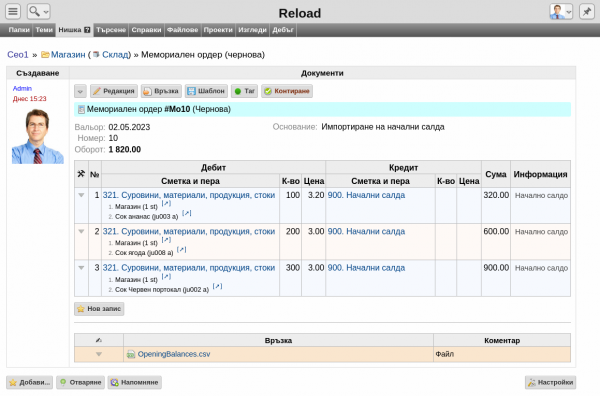Add new entry with Нов запис button
This screenshot has width=600, height=396.
[x=99, y=309]
